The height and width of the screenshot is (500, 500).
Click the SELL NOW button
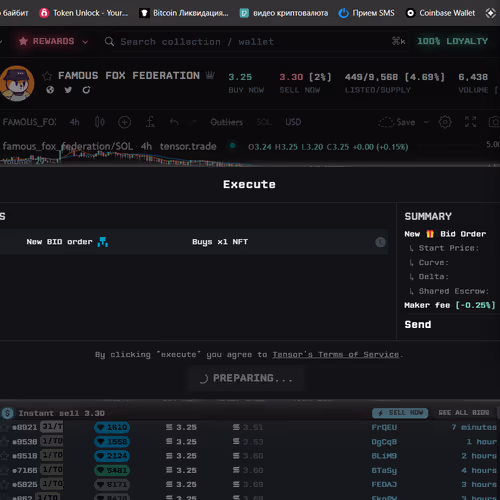400,413
